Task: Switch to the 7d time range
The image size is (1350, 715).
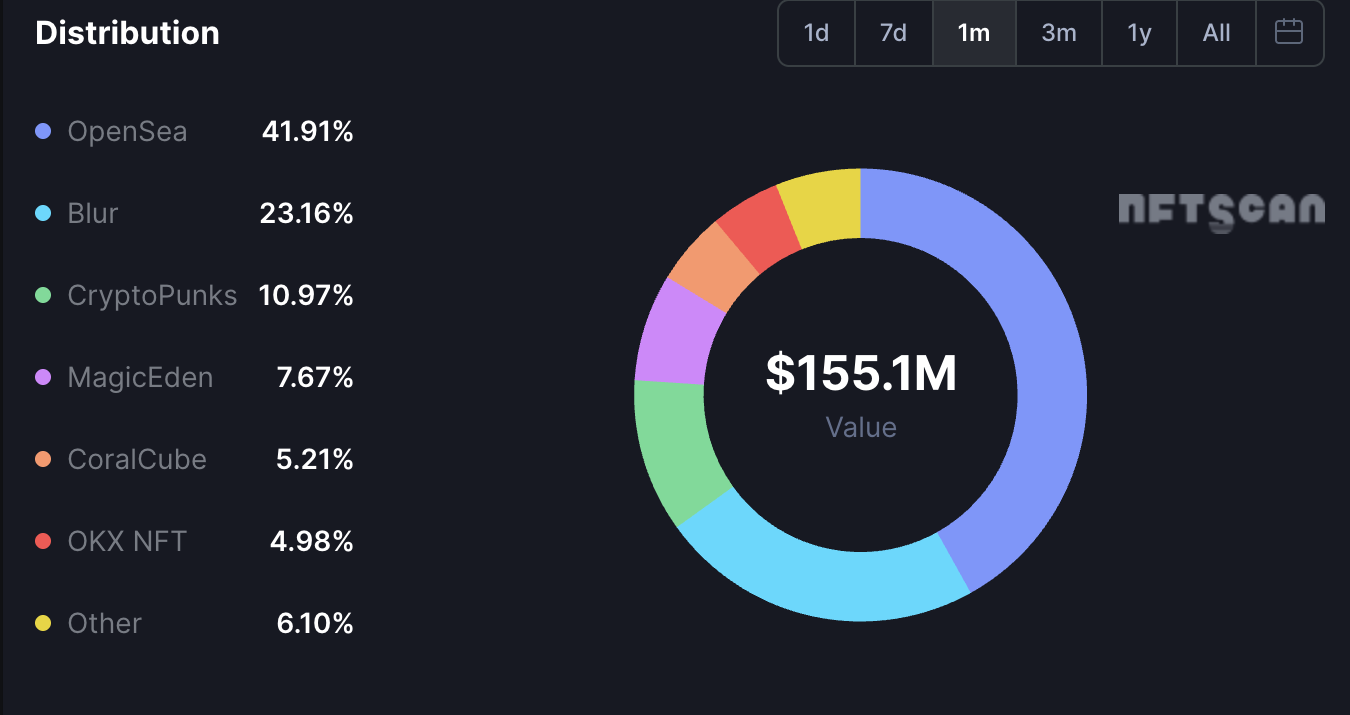Action: (x=893, y=33)
